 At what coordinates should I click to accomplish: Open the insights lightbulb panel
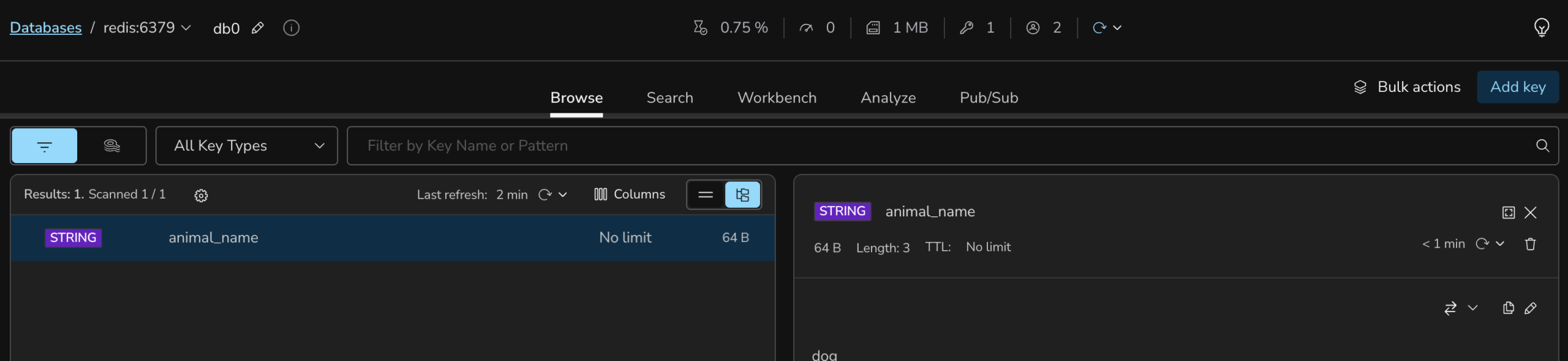tap(1542, 28)
